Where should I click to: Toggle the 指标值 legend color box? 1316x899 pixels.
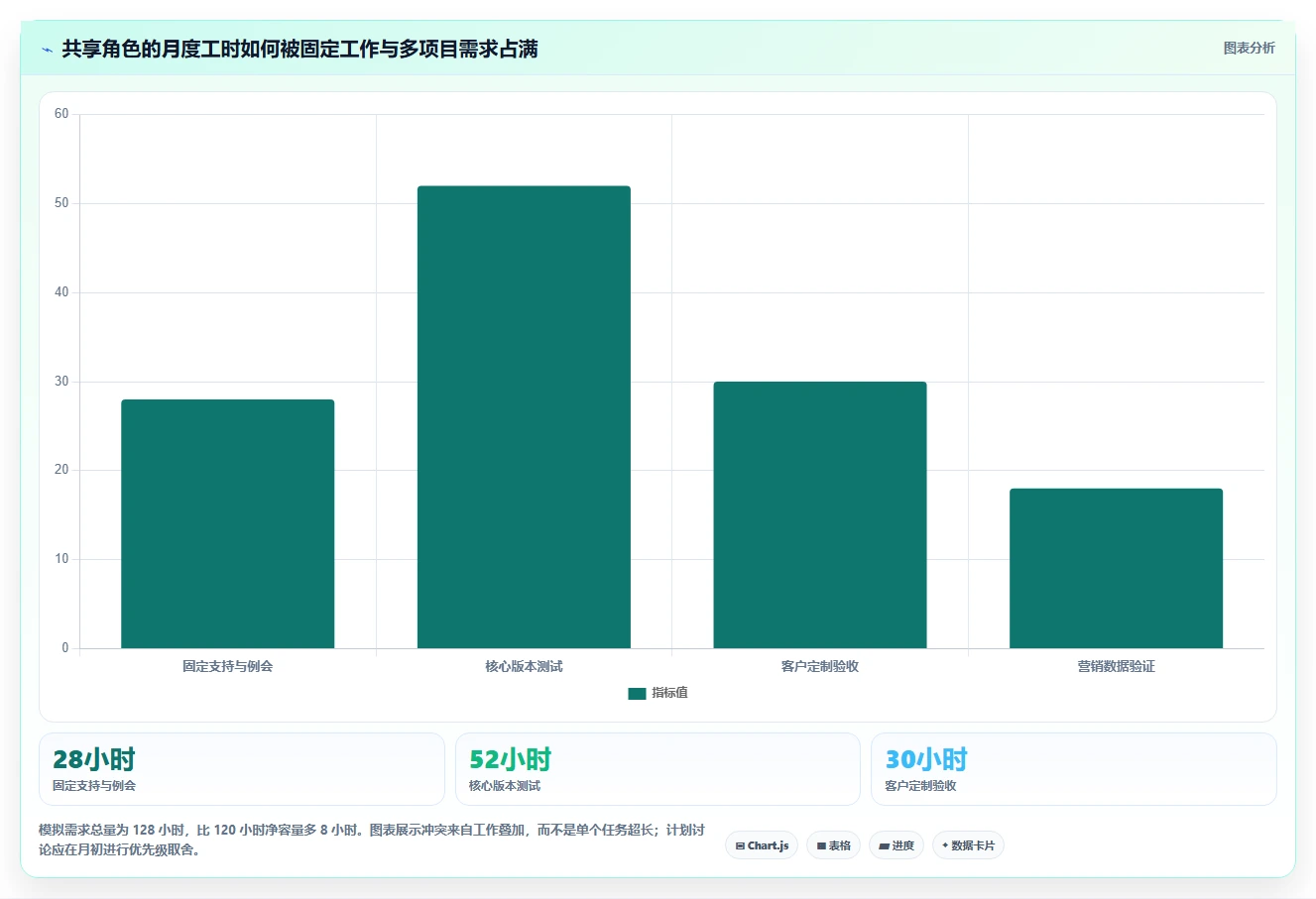[637, 694]
